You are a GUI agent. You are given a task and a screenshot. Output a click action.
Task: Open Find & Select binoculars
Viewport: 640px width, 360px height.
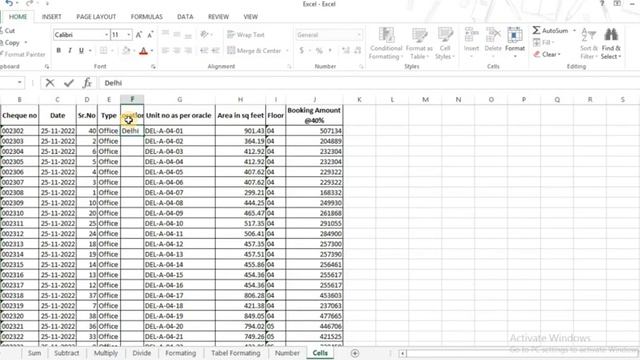(x=611, y=44)
